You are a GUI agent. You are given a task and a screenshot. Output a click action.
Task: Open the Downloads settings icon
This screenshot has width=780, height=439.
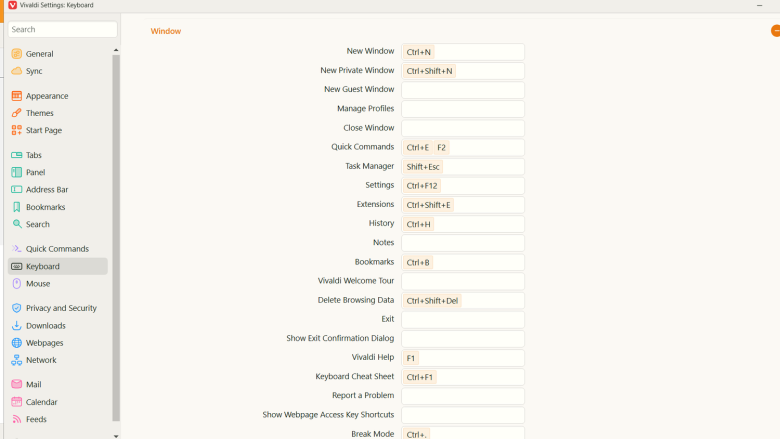pos(17,325)
